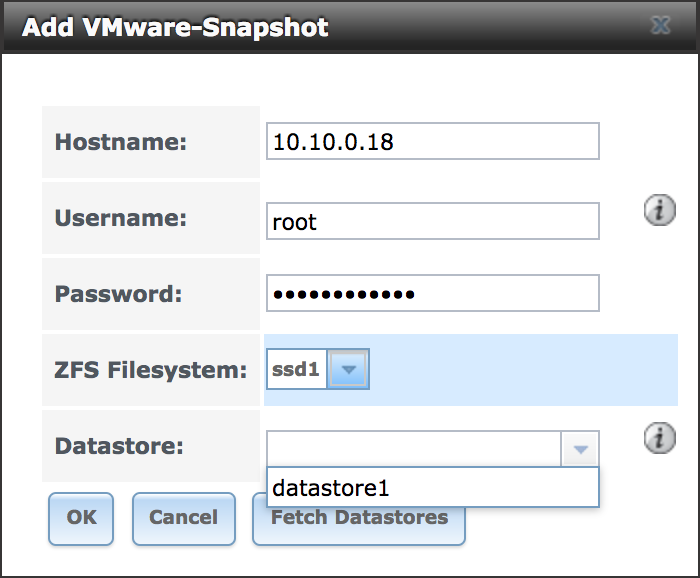The image size is (700, 578).
Task: Click the ZFS Filesystem label
Action: [x=150, y=370]
